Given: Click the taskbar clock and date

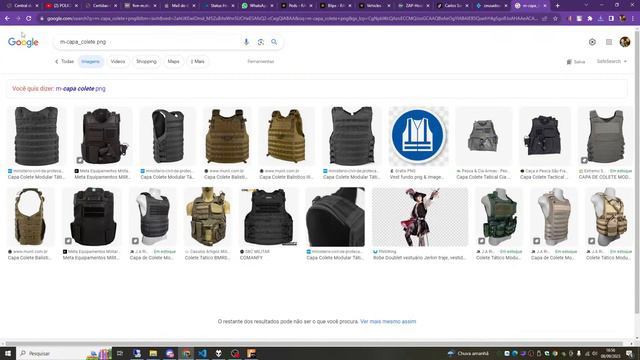Looking at the screenshot, I should coord(611,353).
